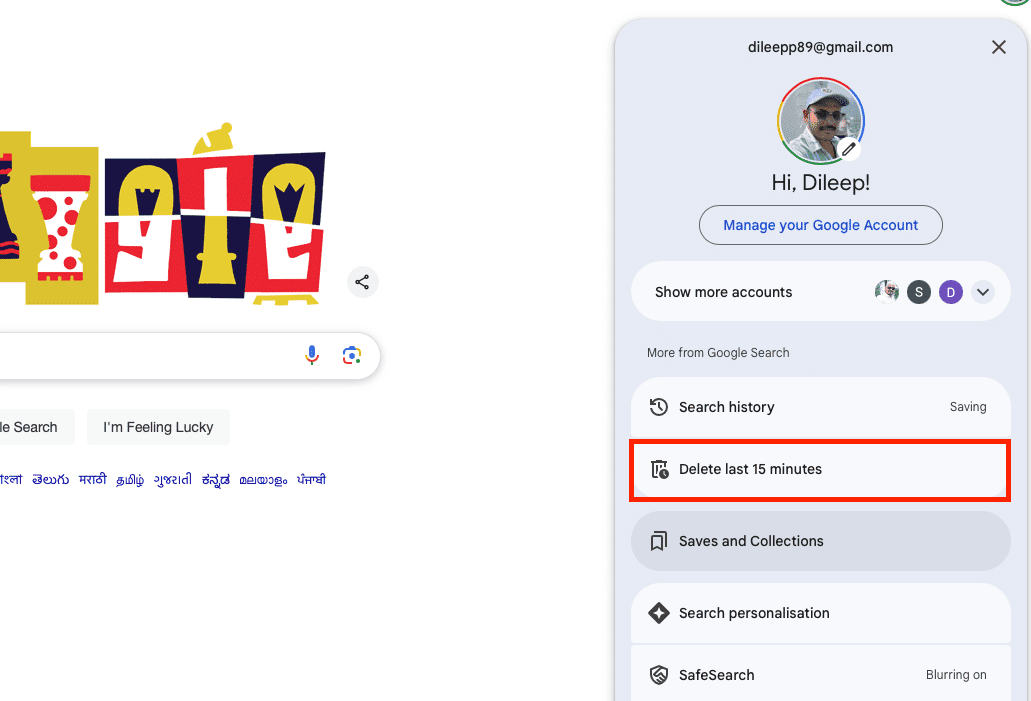Select the purple D account avatar

(951, 292)
